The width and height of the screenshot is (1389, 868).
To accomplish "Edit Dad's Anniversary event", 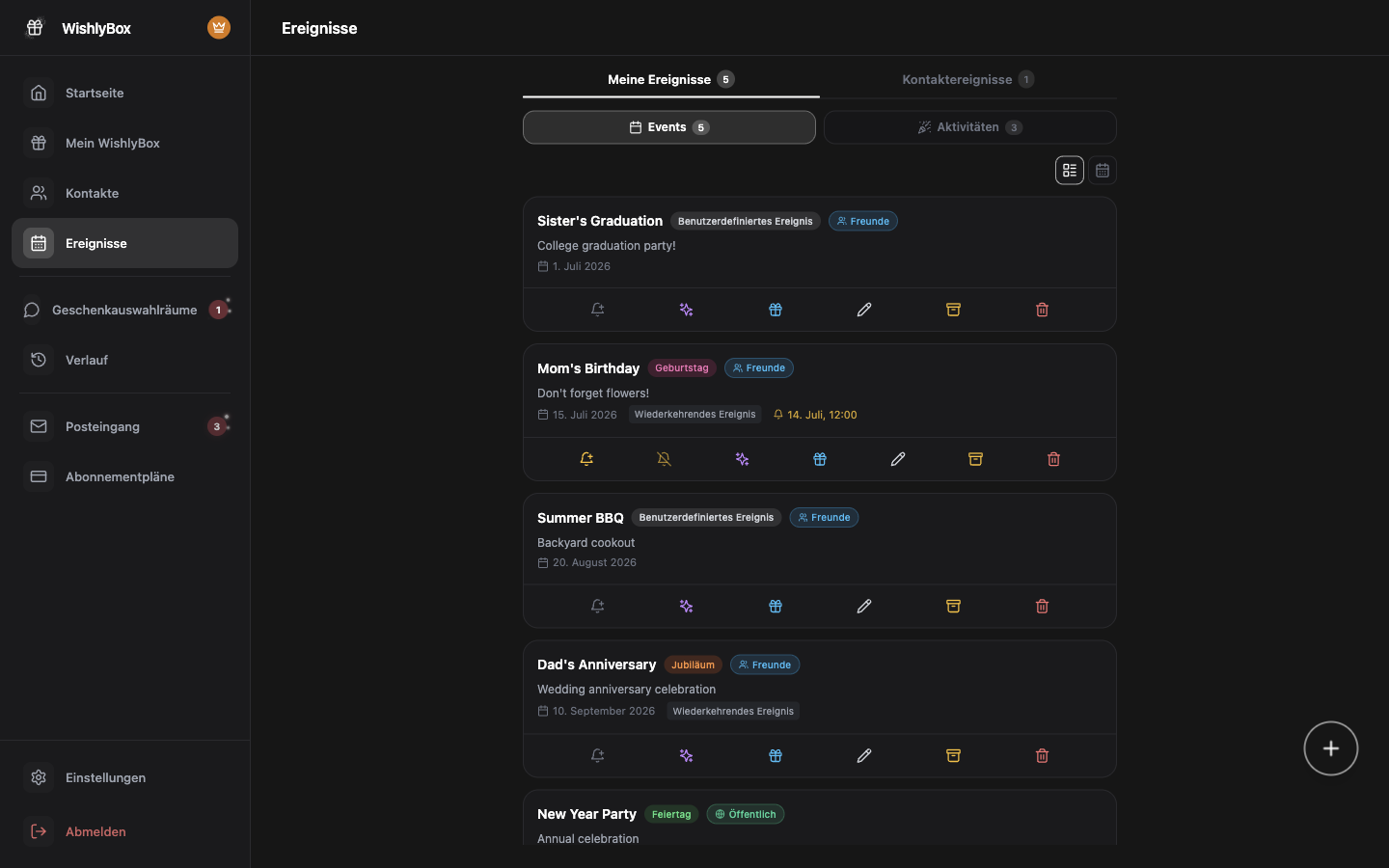I will click(x=864, y=756).
